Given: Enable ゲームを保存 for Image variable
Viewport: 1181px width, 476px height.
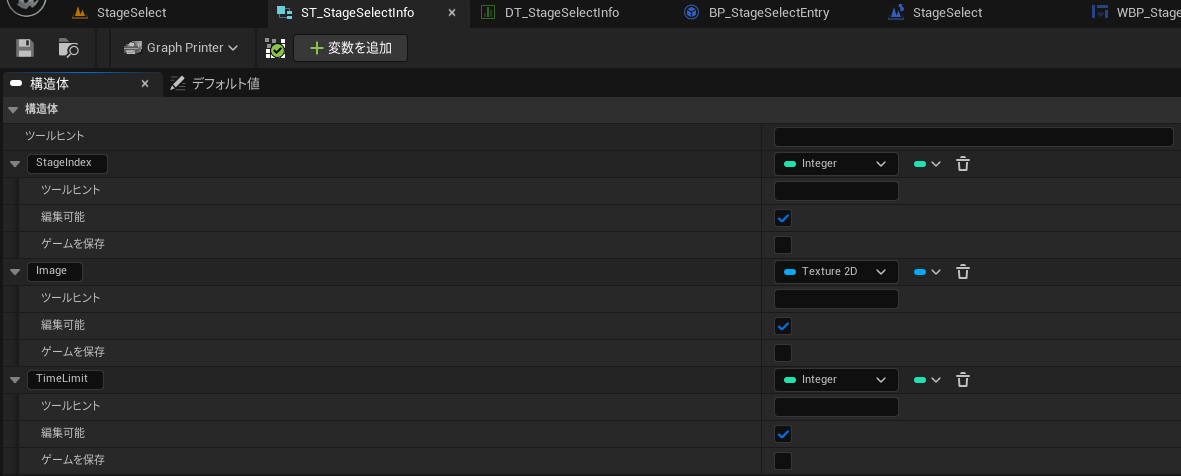Looking at the screenshot, I should click(783, 353).
